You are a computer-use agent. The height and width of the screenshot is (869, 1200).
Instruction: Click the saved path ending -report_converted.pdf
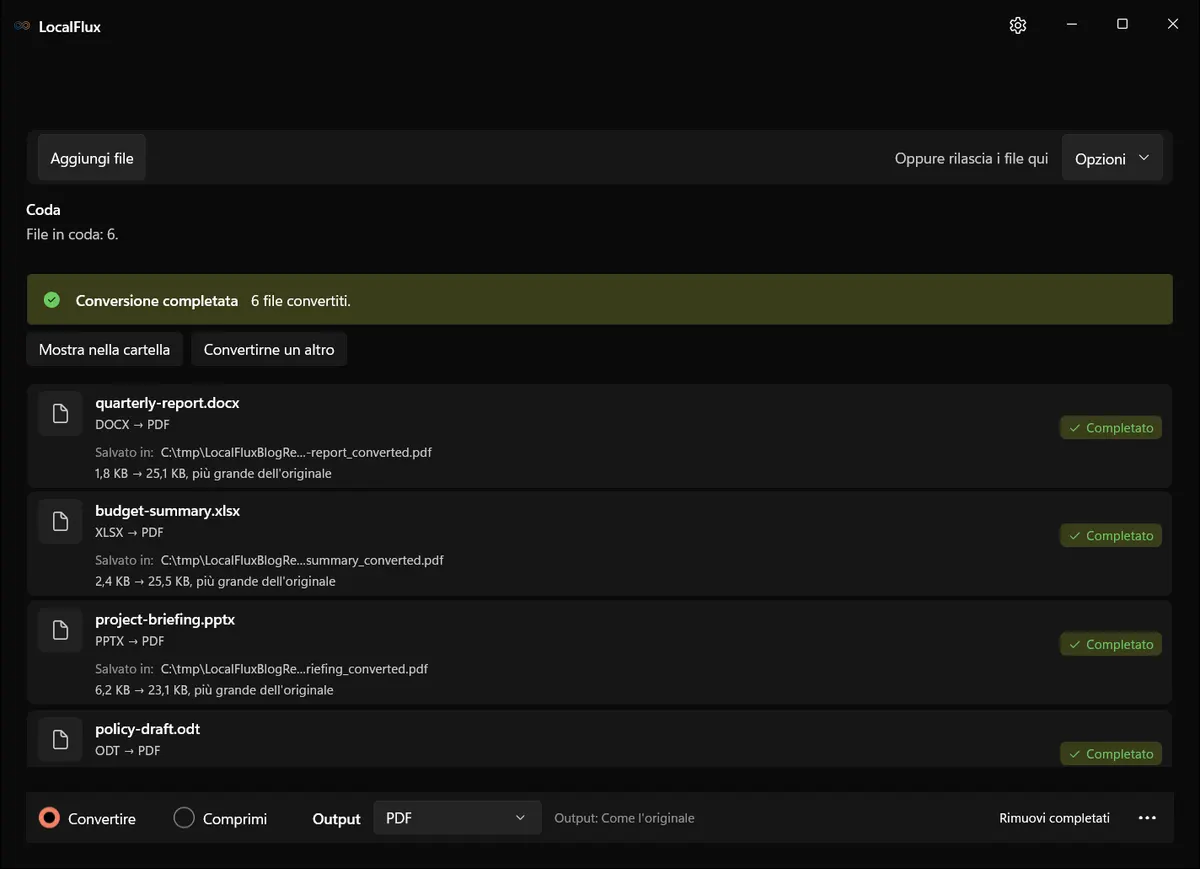click(x=296, y=453)
